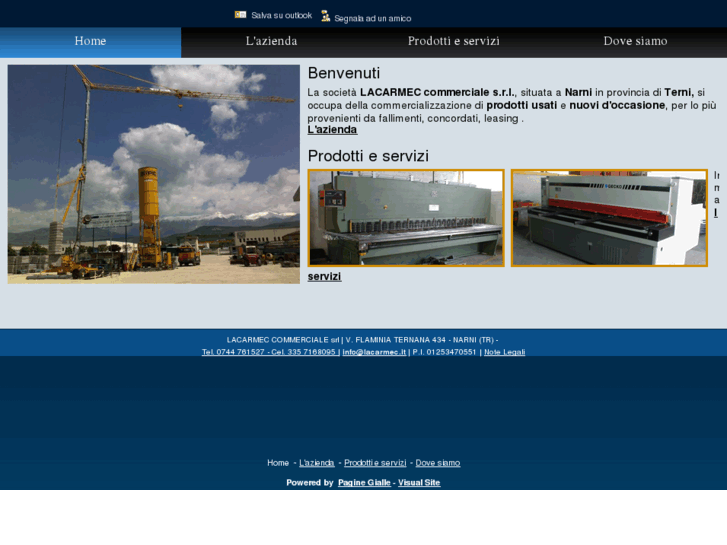727x545 pixels.
Task: Click the P.I. 01253470551 footer text
Action: [444, 352]
